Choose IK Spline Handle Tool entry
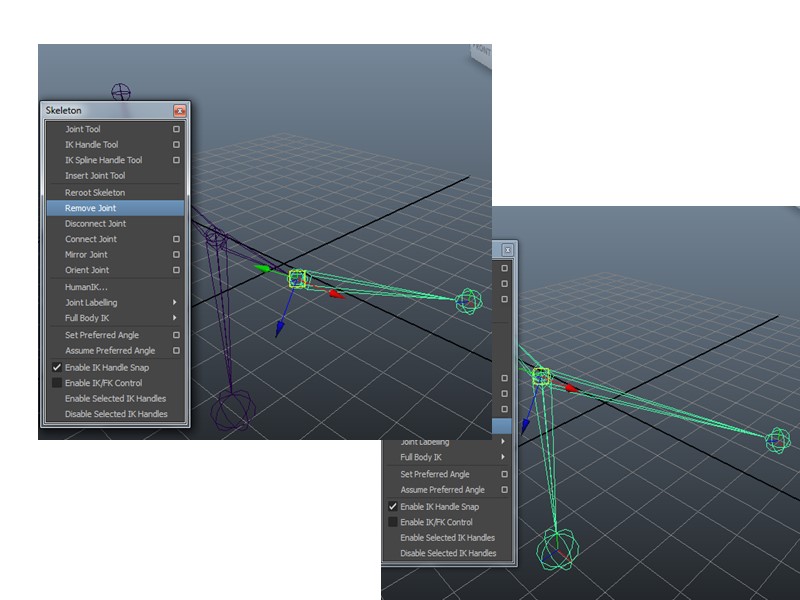The height and width of the screenshot is (600, 800). click(104, 160)
